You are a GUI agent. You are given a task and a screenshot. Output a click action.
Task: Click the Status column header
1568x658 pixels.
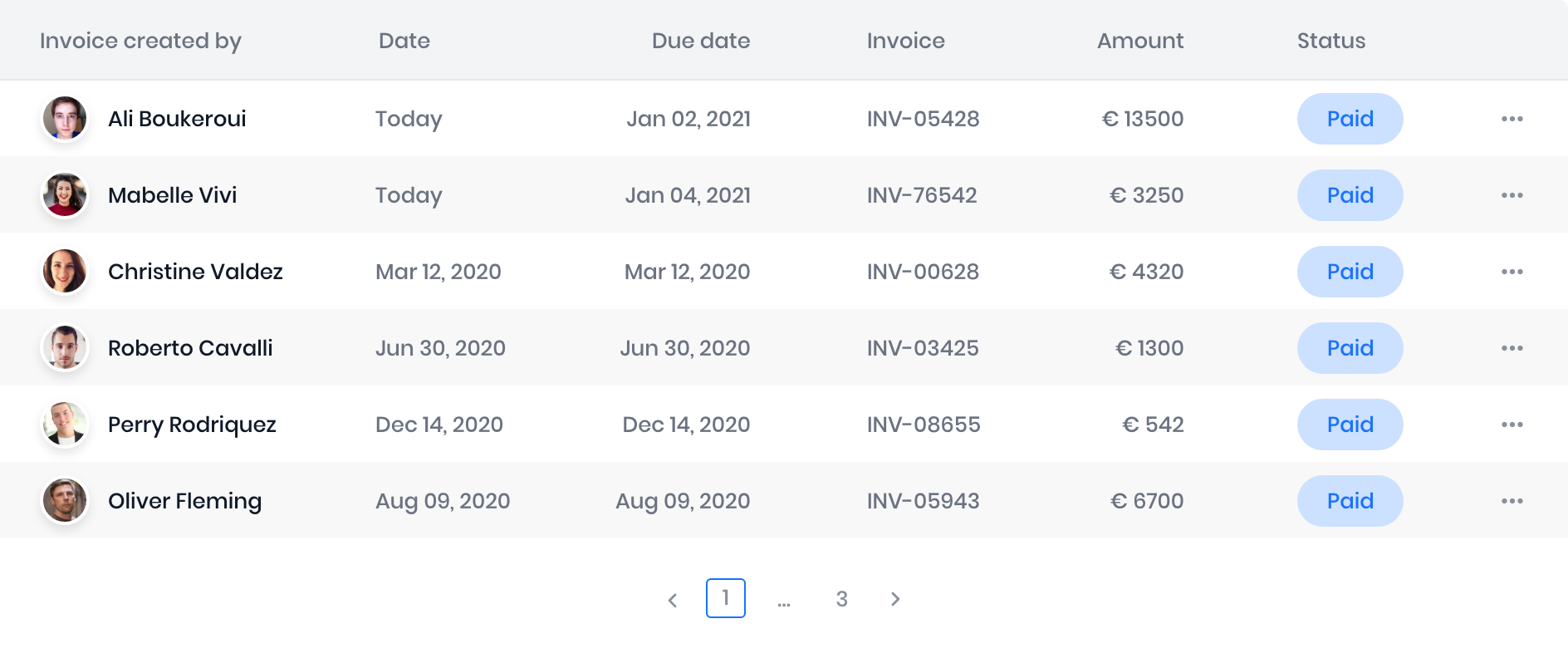tap(1330, 41)
